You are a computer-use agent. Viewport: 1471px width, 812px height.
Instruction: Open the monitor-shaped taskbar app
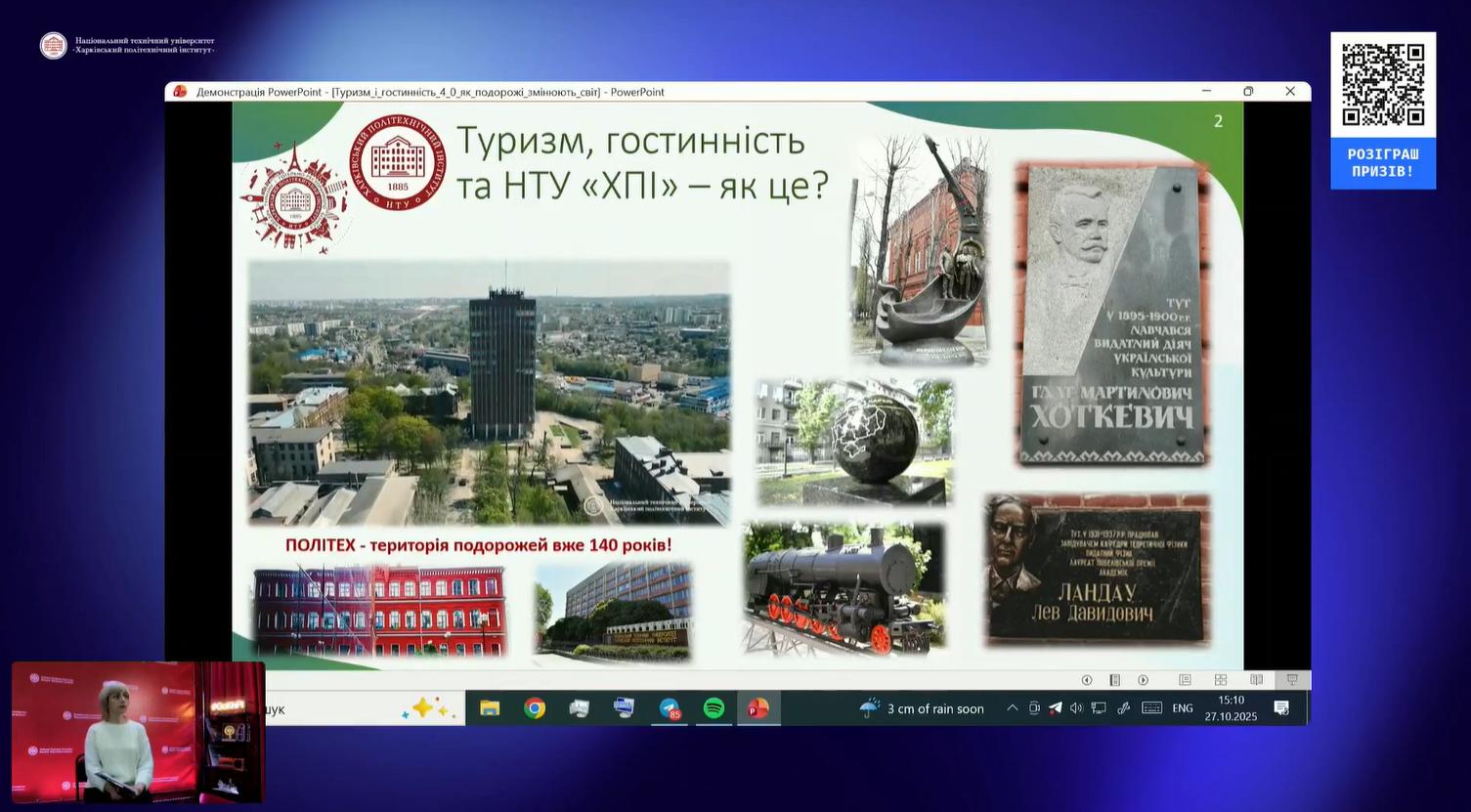pos(624,708)
